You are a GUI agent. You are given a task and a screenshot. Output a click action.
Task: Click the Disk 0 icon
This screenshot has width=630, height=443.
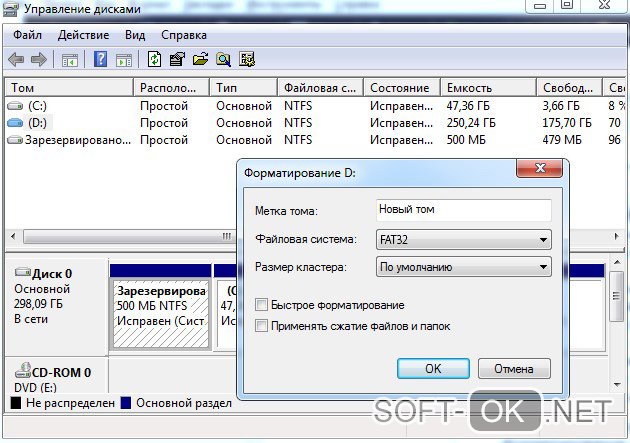22,272
